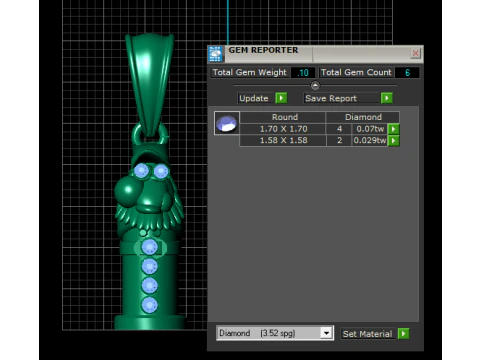
Task: Click the Round column header
Action: pyautogui.click(x=283, y=117)
